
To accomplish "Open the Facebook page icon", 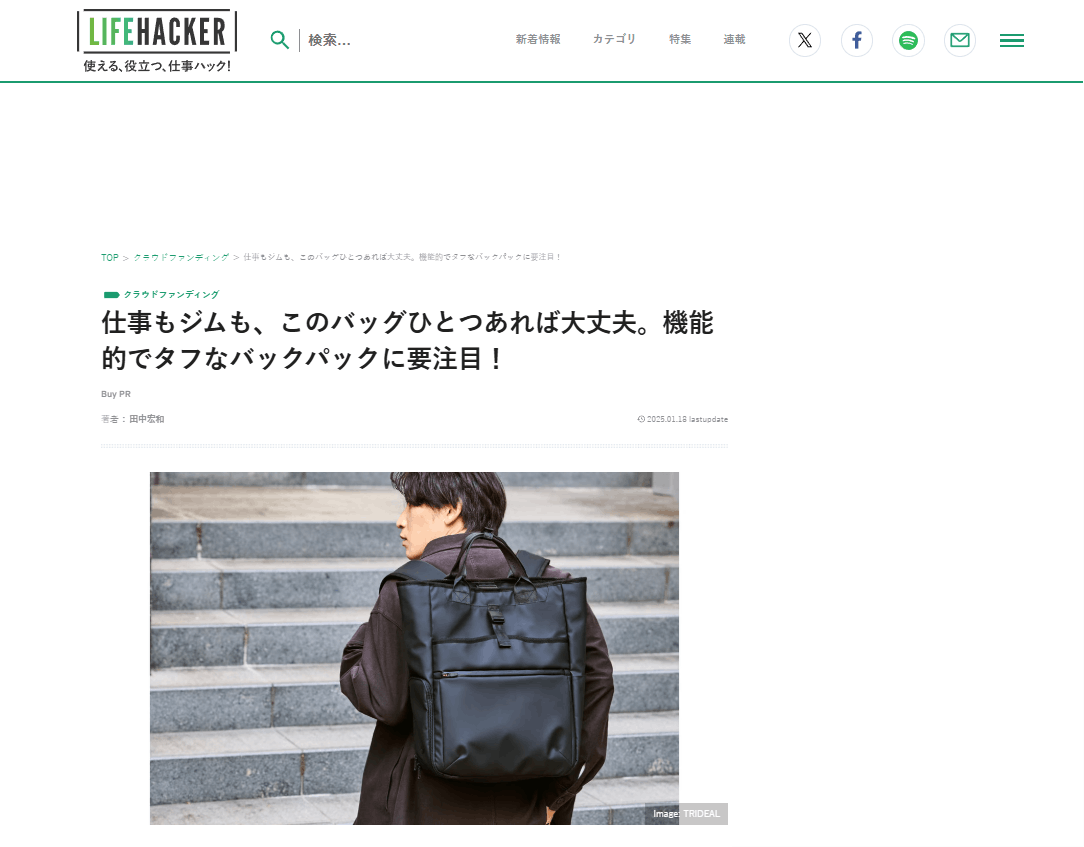I will [857, 40].
